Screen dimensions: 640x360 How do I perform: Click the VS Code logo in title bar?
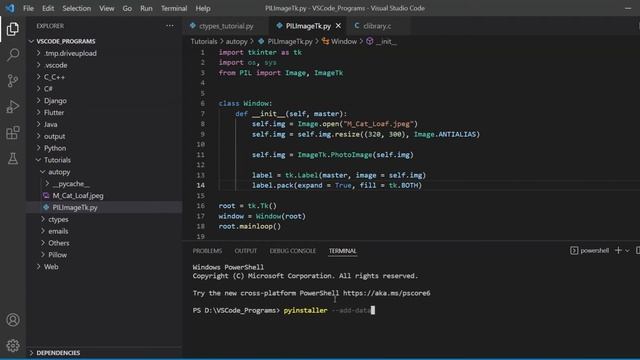point(10,8)
